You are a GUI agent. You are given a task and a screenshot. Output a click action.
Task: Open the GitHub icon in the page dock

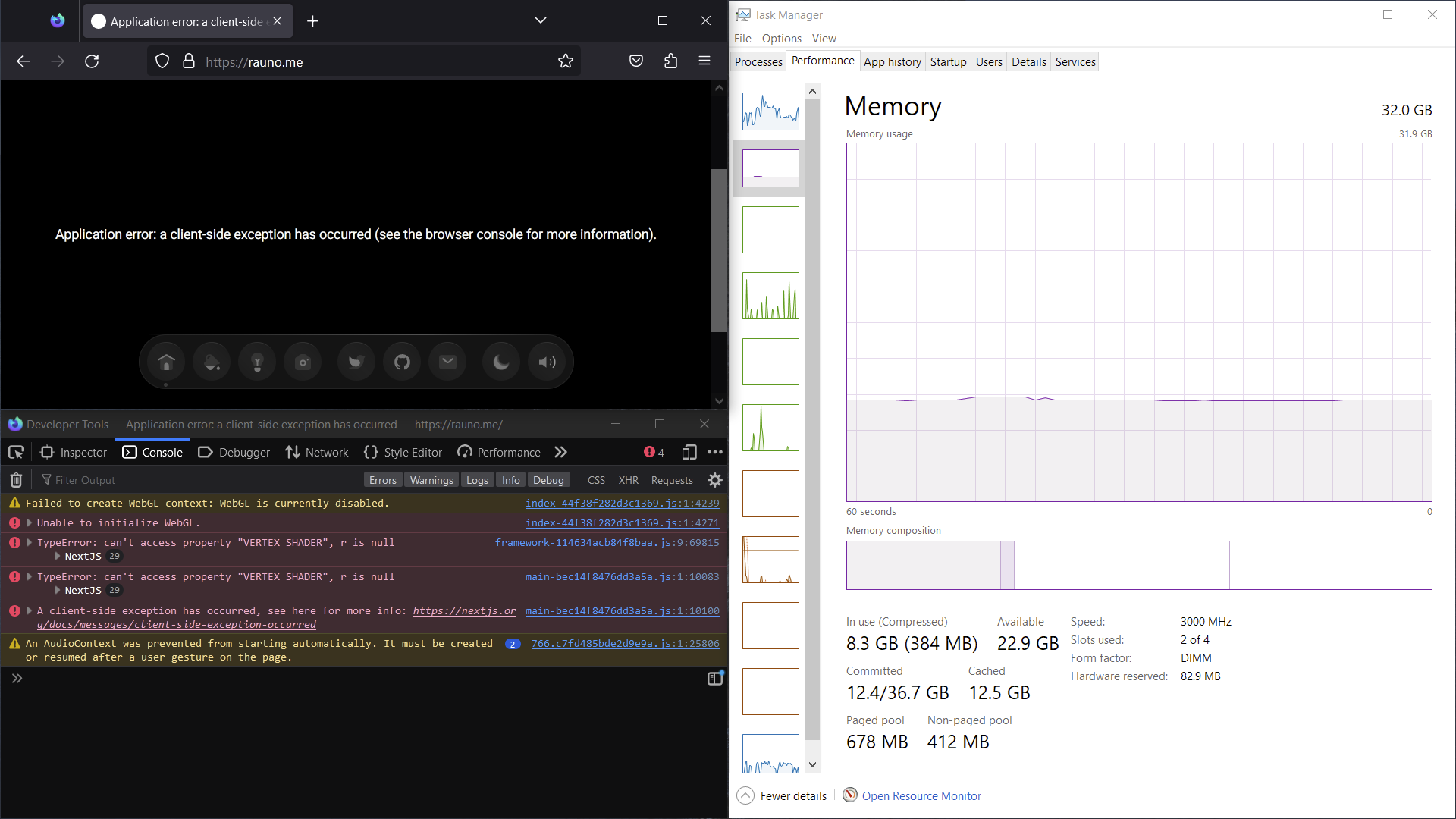pos(401,362)
